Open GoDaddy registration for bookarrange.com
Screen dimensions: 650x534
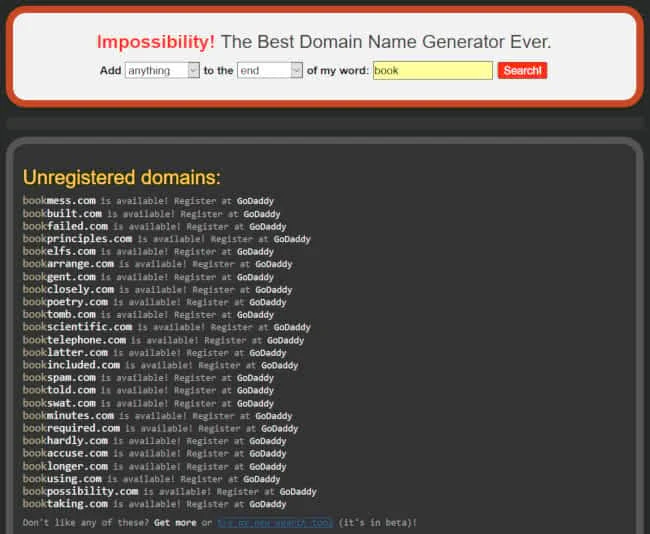274,264
